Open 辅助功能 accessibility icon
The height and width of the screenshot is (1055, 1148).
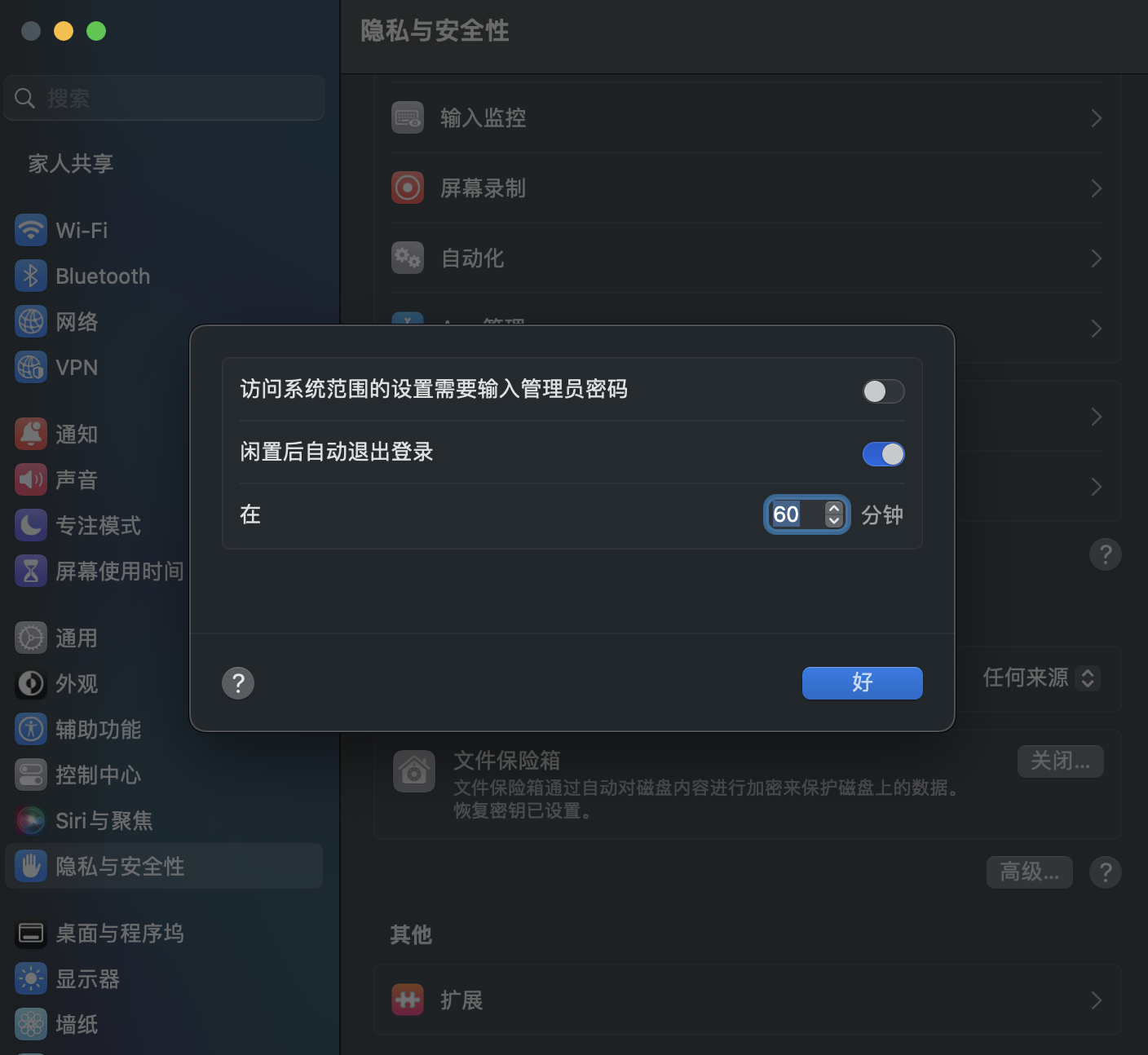pos(31,729)
